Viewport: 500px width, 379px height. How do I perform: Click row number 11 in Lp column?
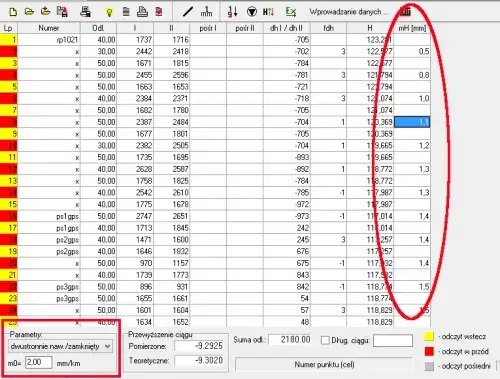coord(9,157)
